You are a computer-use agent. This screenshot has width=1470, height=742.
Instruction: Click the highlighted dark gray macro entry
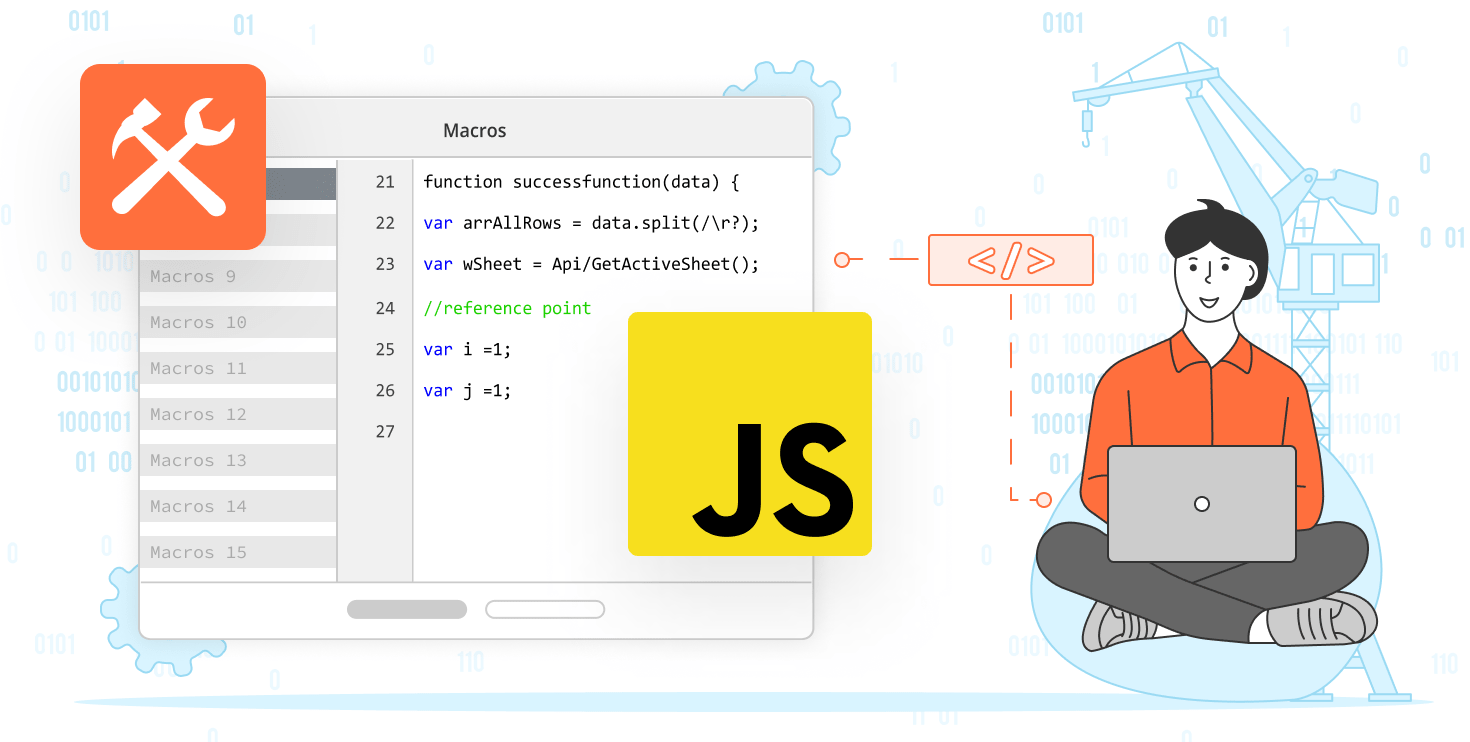[x=300, y=183]
